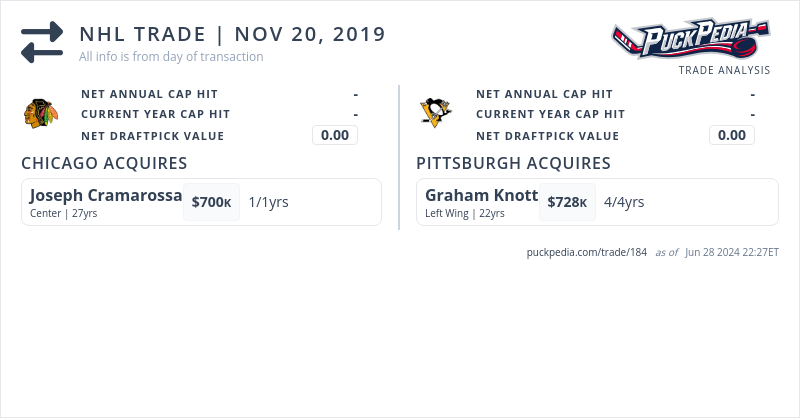
Task: Click the $700K cap hit badge
Action: tap(211, 202)
